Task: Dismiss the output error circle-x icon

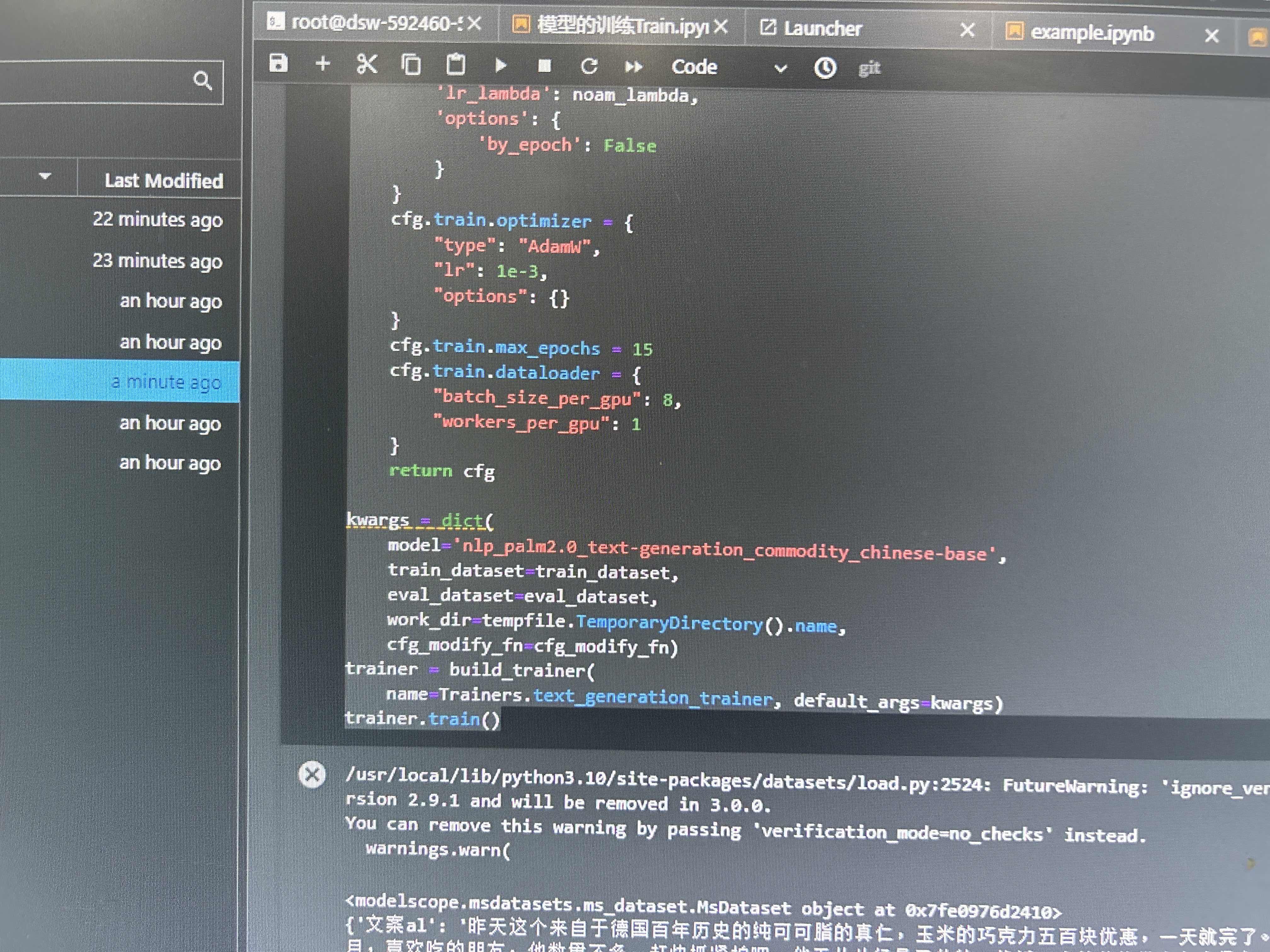Action: coord(312,775)
